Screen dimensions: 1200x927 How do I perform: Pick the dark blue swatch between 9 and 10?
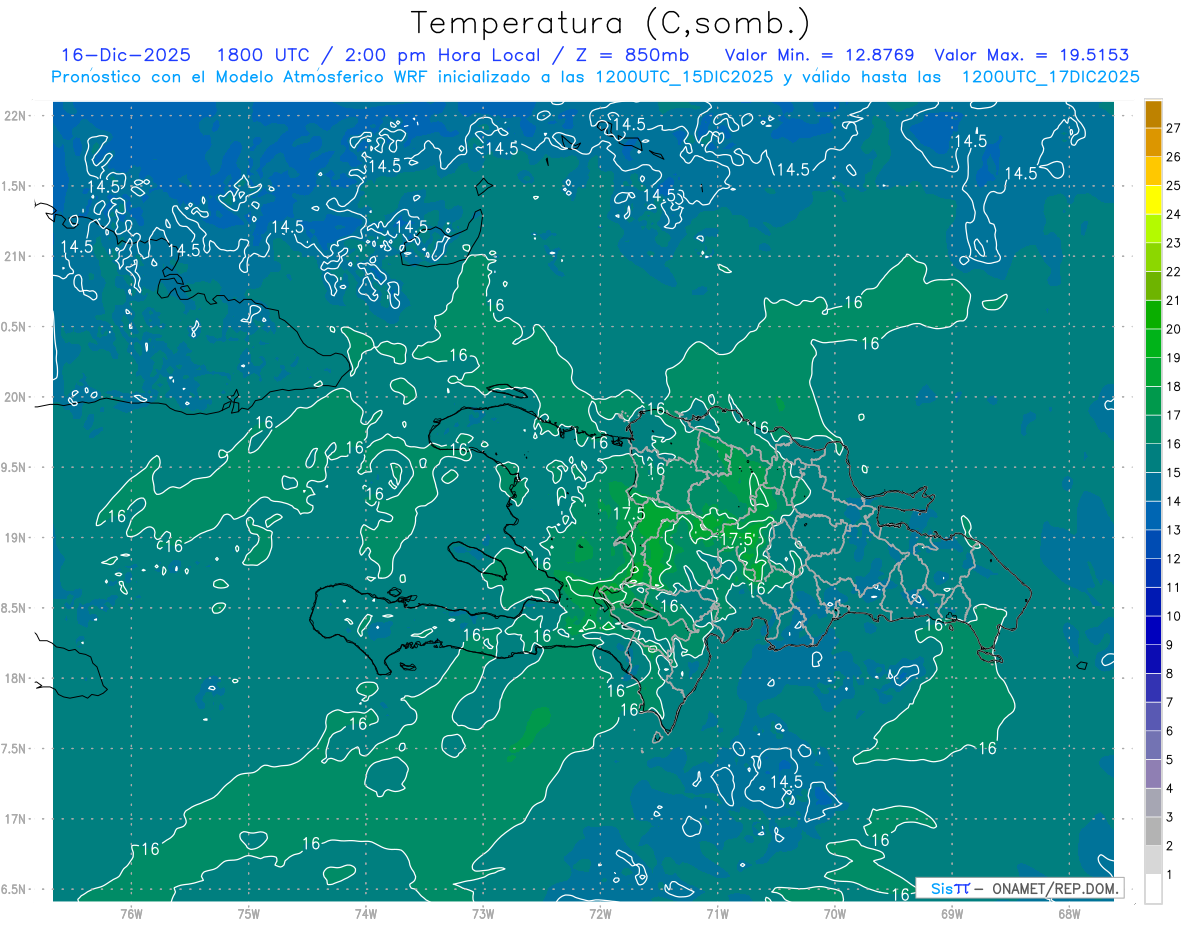click(1153, 631)
